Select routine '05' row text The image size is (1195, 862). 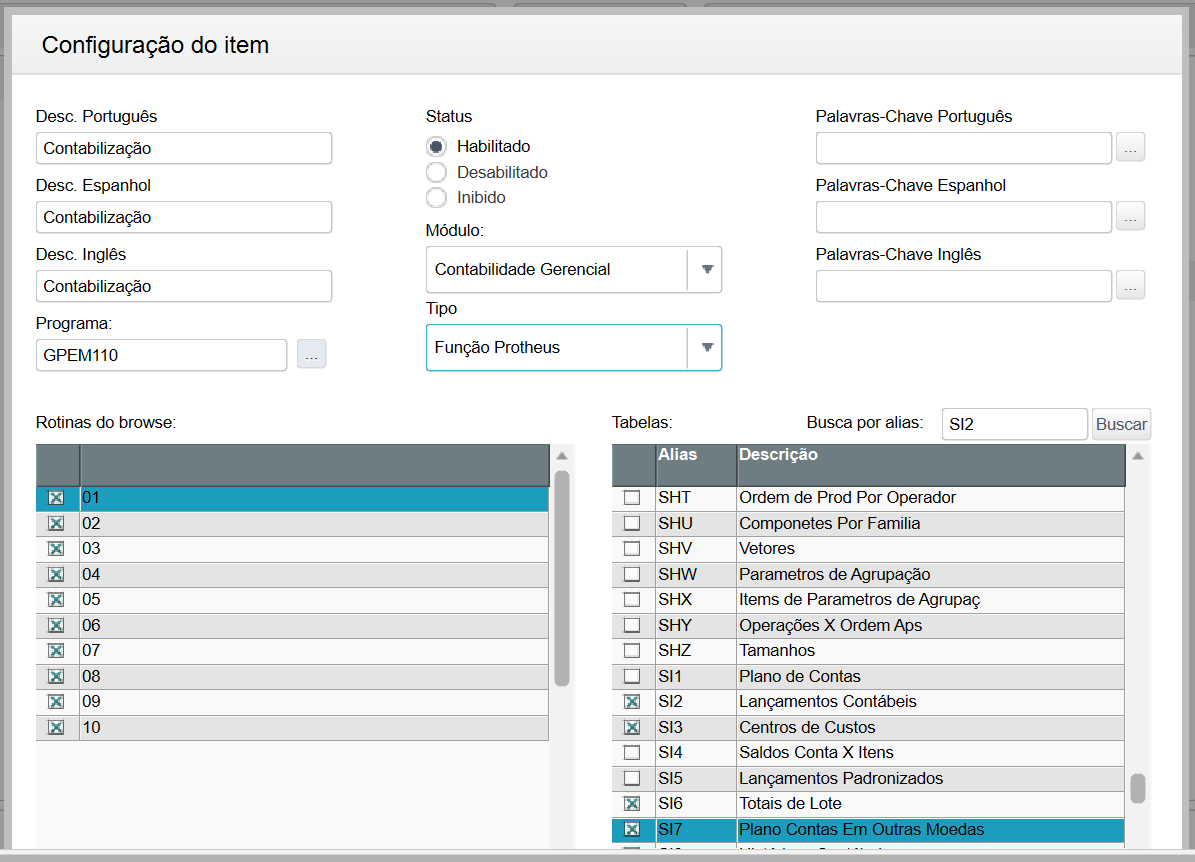click(91, 600)
